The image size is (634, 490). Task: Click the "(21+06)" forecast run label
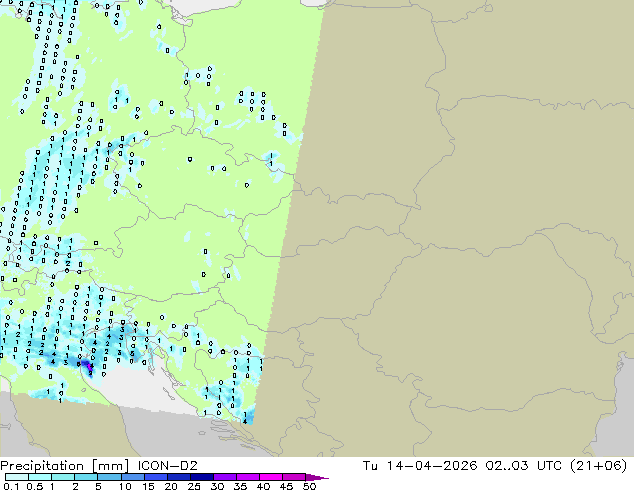pyautogui.click(x=598, y=466)
